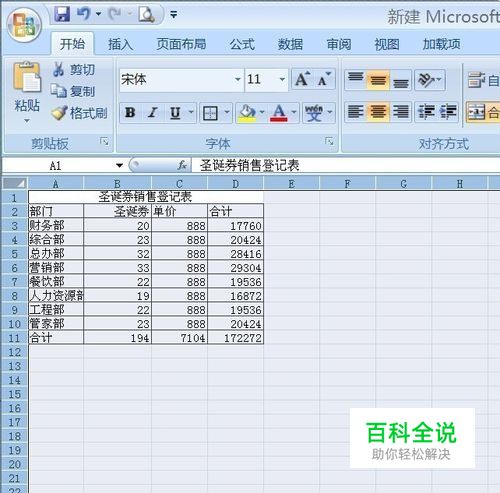Decrease font size with small A

click(x=324, y=80)
